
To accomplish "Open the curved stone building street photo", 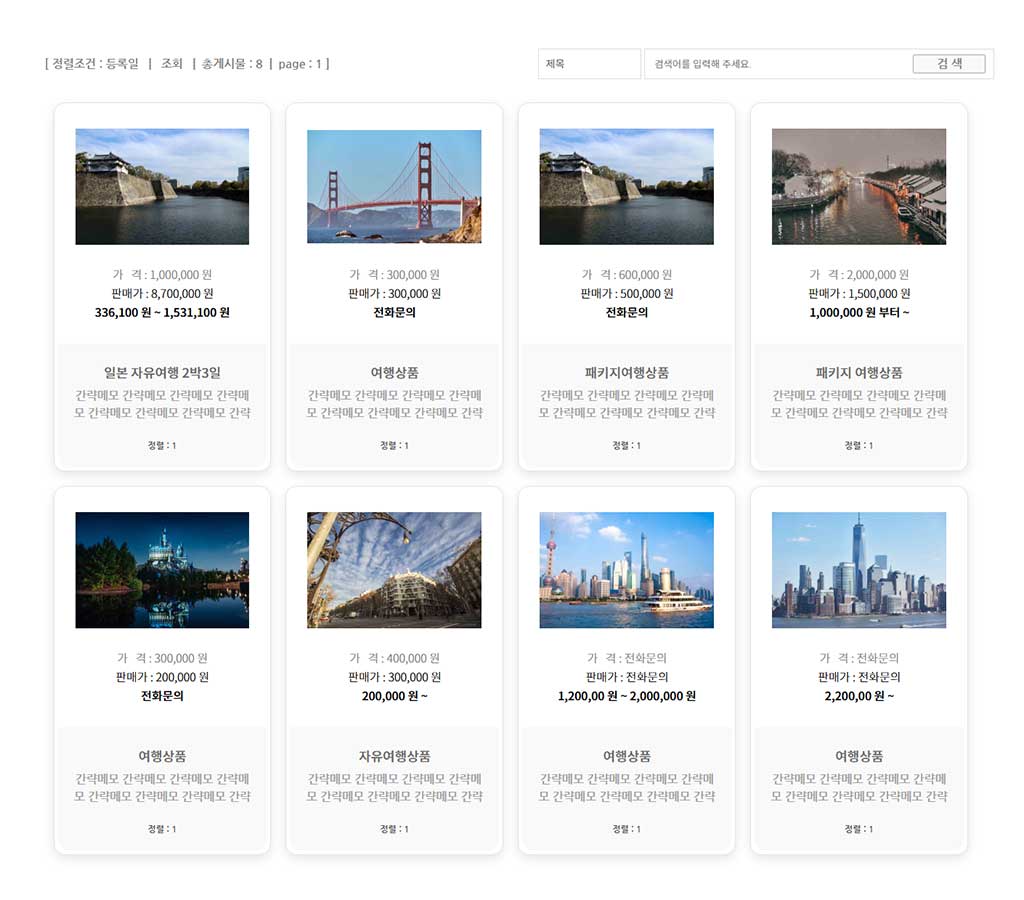I will (x=394, y=570).
